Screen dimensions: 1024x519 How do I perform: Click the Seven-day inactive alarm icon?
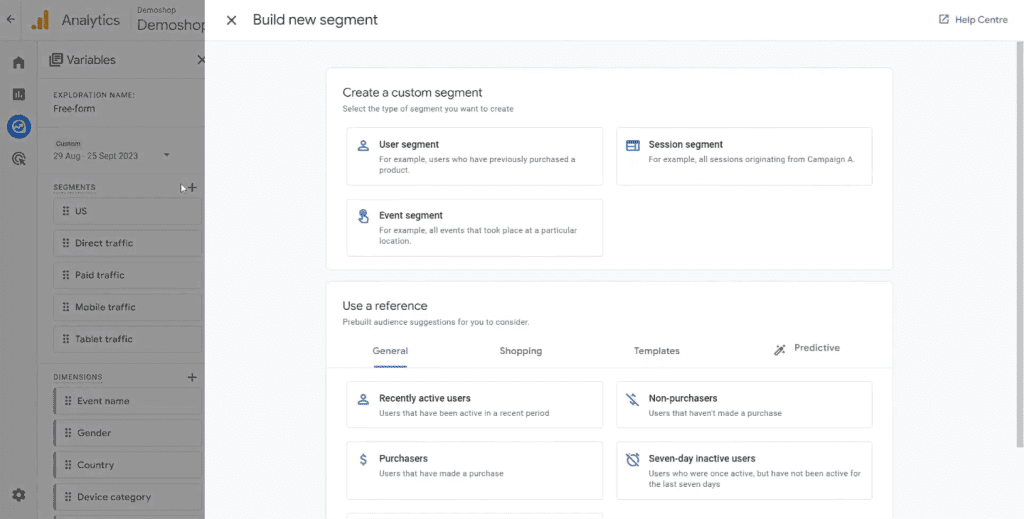pos(632,460)
